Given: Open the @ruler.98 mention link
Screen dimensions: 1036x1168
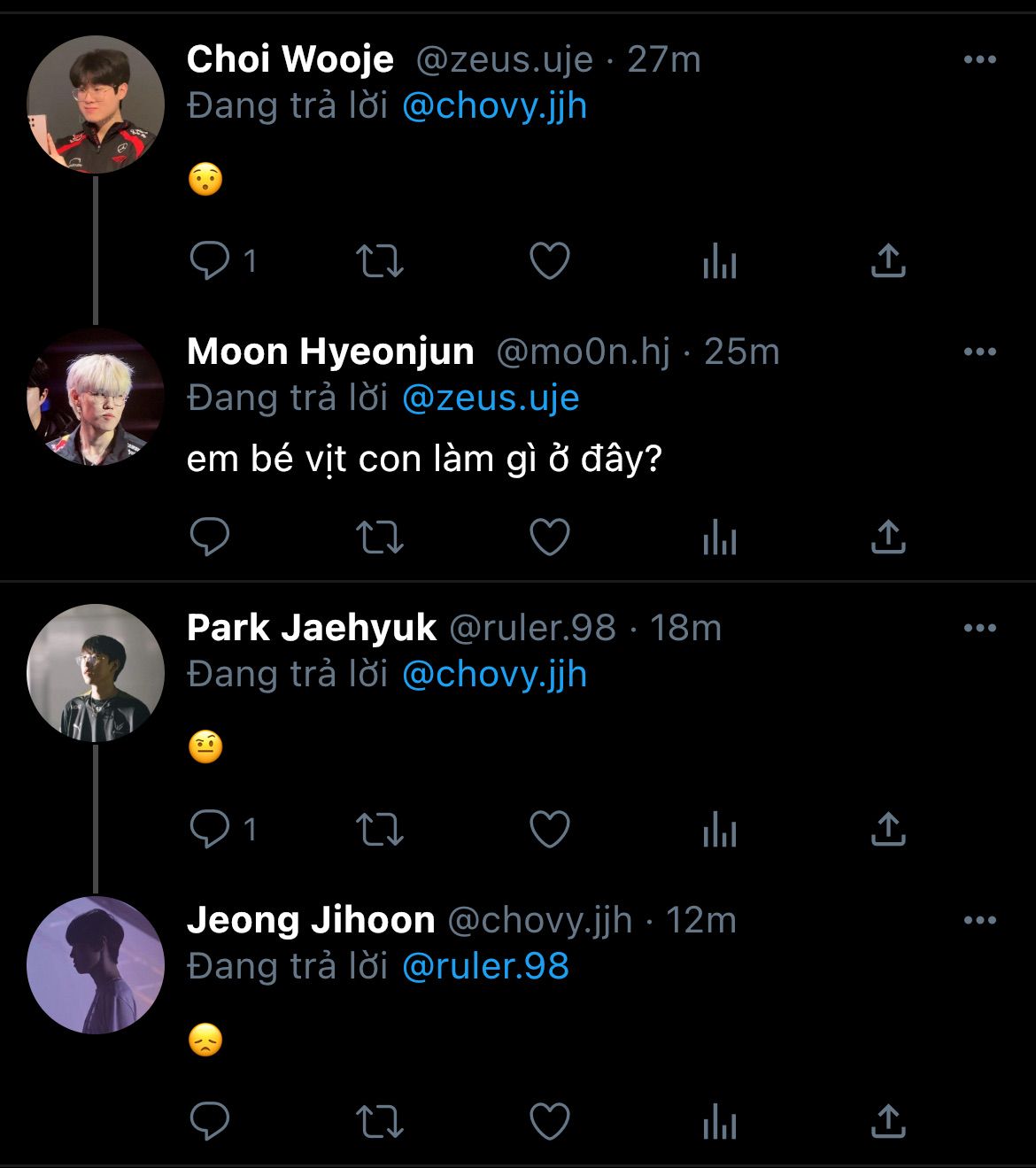Looking at the screenshot, I should (485, 966).
